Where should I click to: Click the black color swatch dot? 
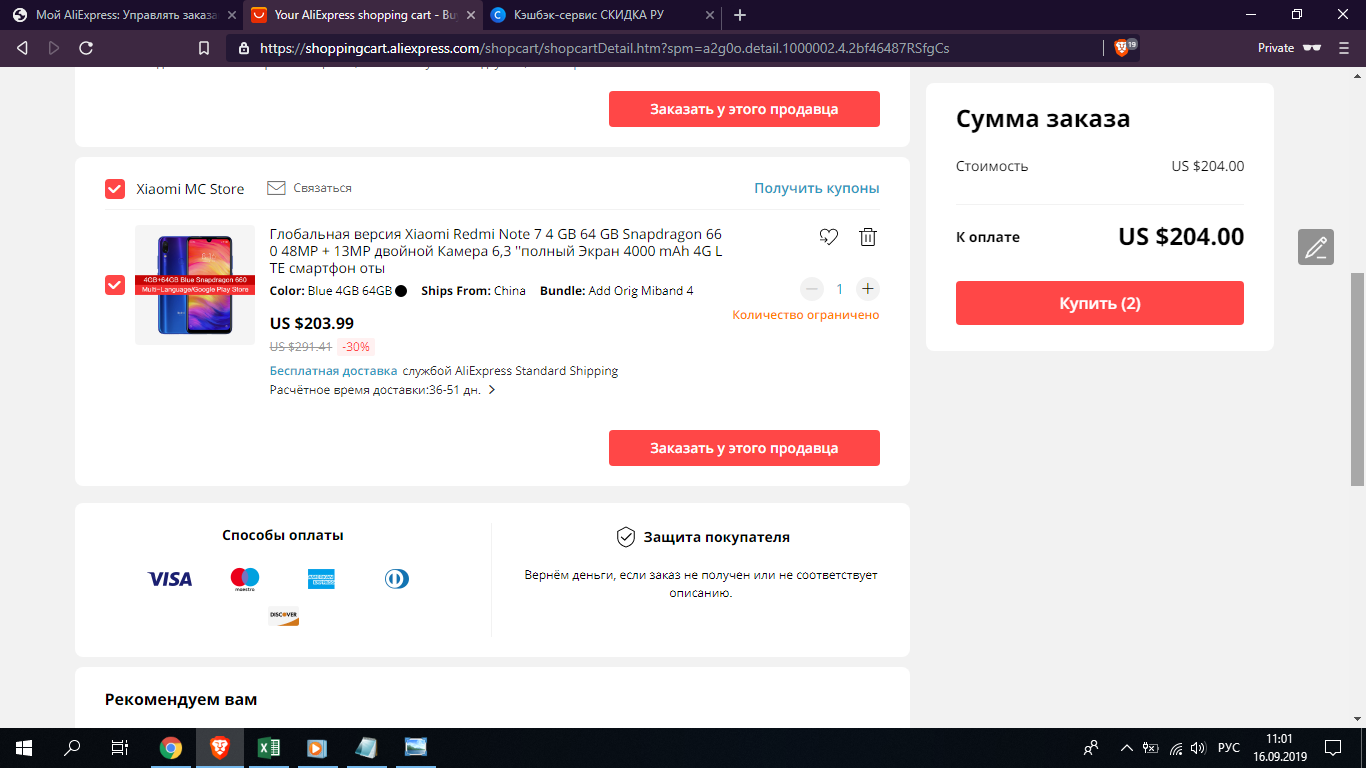(401, 291)
